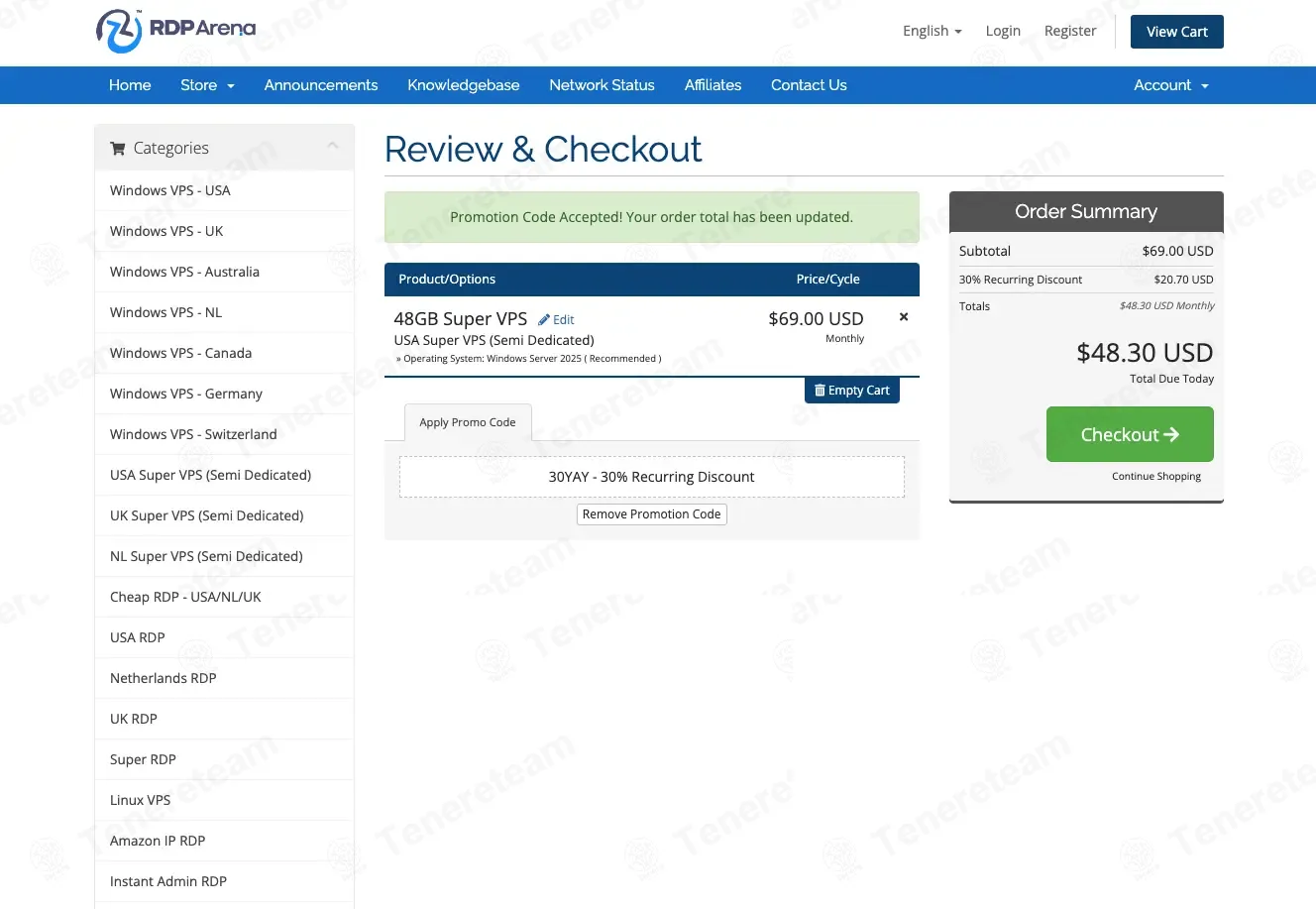Screen dimensions: 1316x909
Task: Open UK Super VPS (Semi Dedicated) category
Action: [224, 515]
